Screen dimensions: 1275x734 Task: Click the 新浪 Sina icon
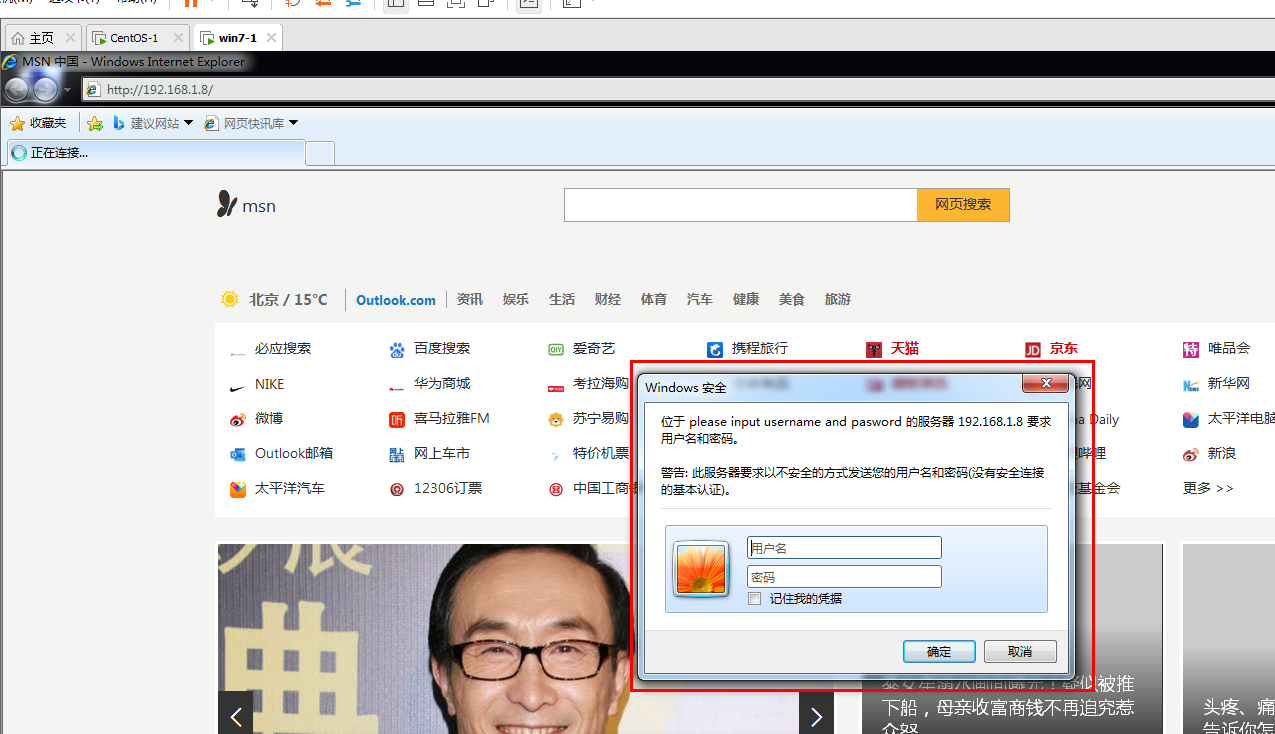(x=1191, y=455)
